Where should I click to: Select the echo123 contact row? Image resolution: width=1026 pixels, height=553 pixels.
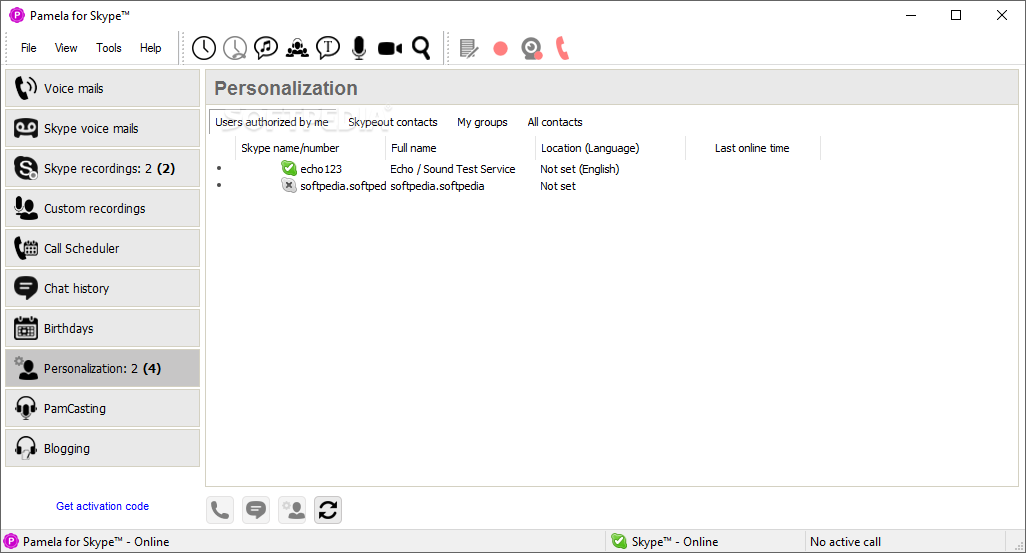(x=517, y=169)
